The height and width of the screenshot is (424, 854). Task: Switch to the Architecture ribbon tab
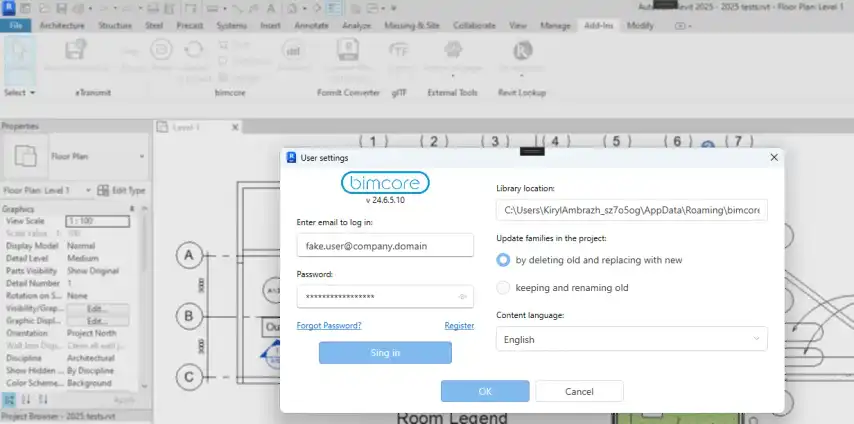62,26
